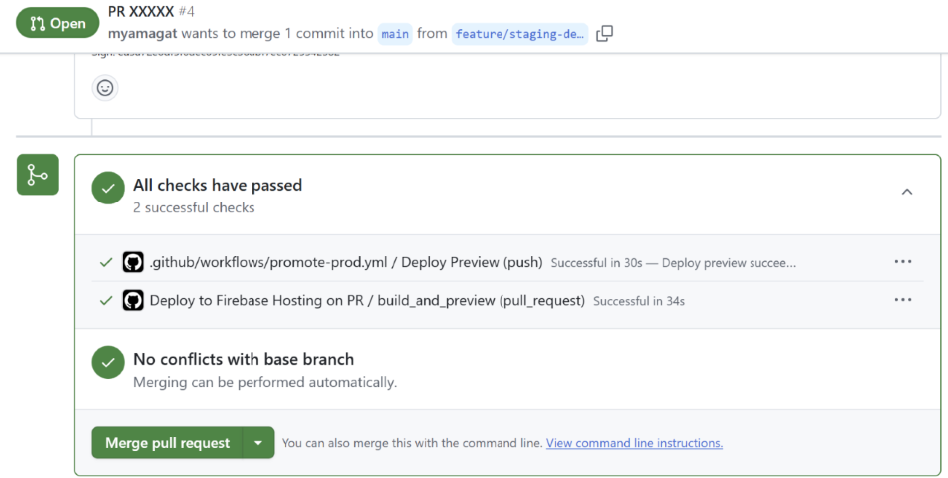Viewport: 948px width, 478px height.
Task: Open merge method dropdown arrow
Action: (258, 443)
